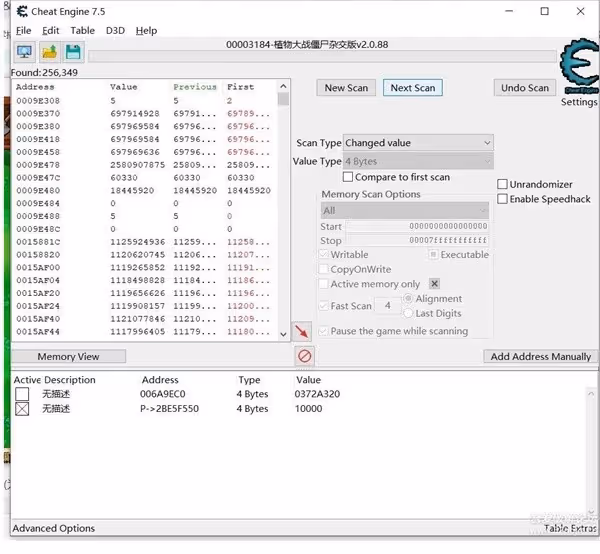Click the Undo Scan button
This screenshot has height=554, width=600.
pos(525,88)
